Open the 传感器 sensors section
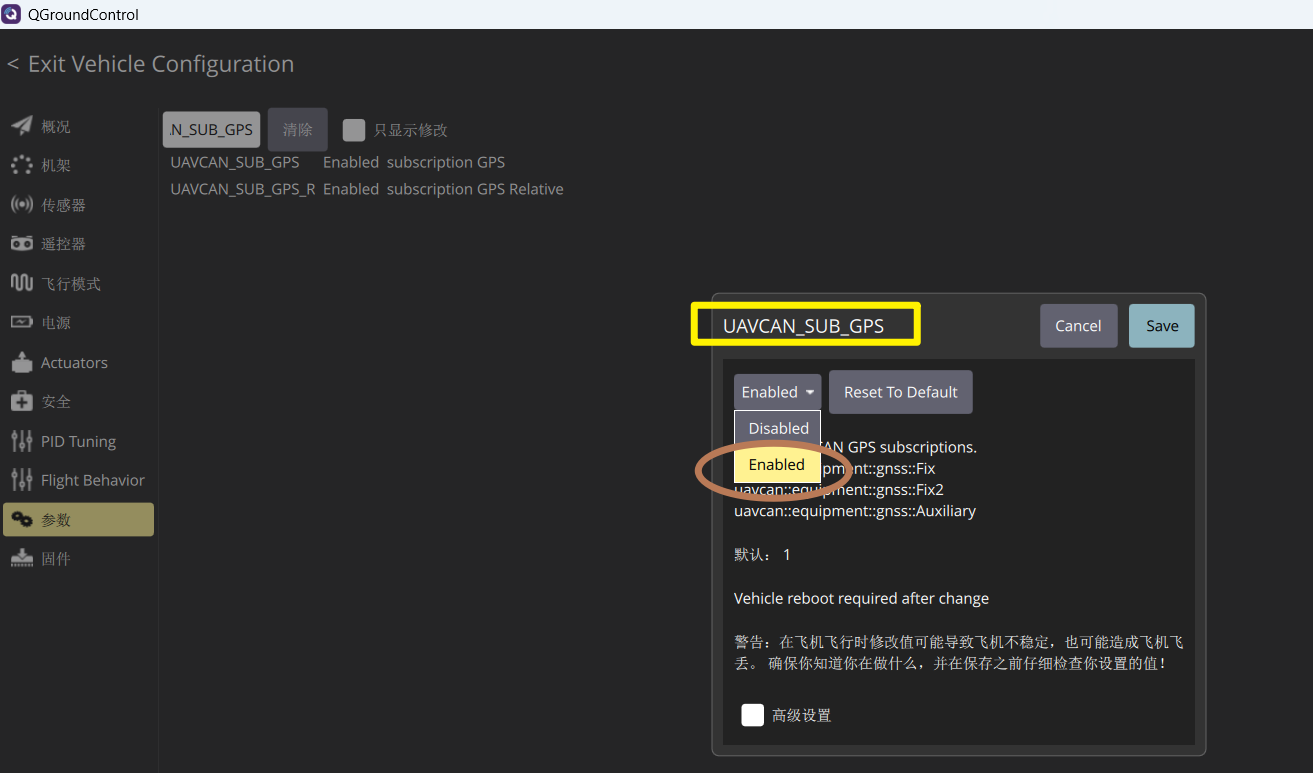This screenshot has width=1313, height=773. point(78,204)
